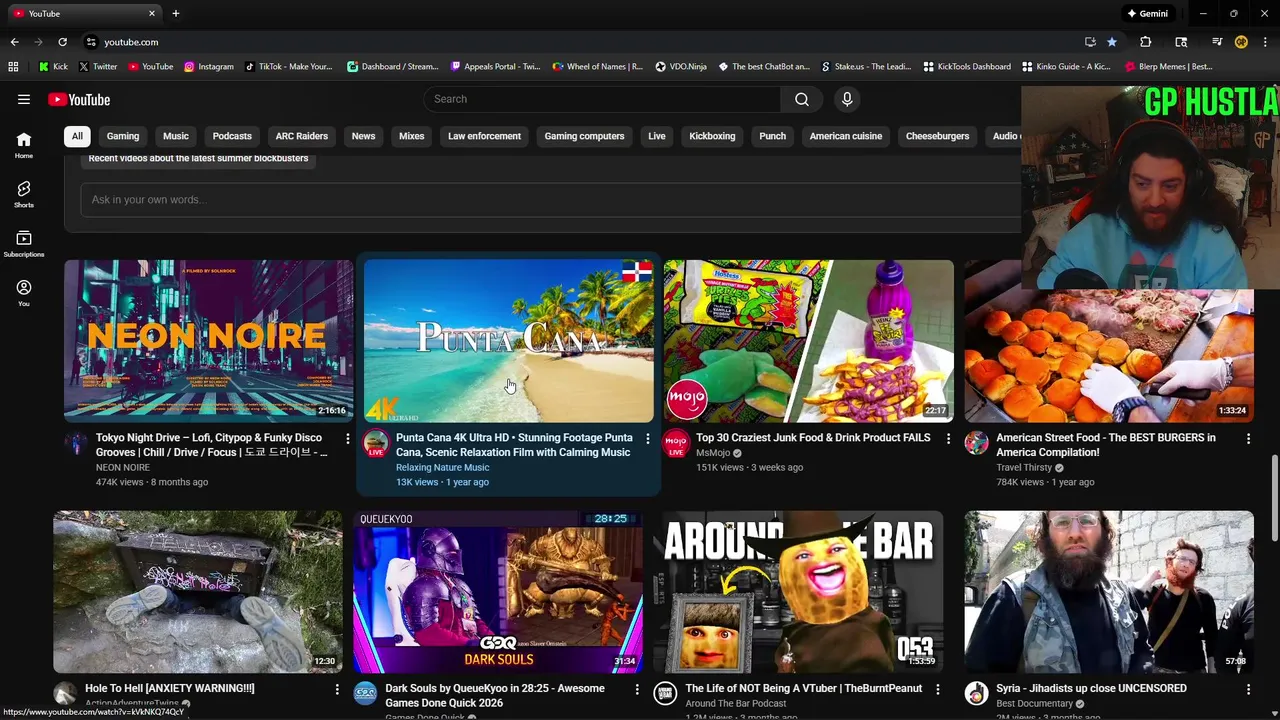Go to the YouTube logo home link
Viewport: 1280px width, 720px height.
pyautogui.click(x=79, y=99)
